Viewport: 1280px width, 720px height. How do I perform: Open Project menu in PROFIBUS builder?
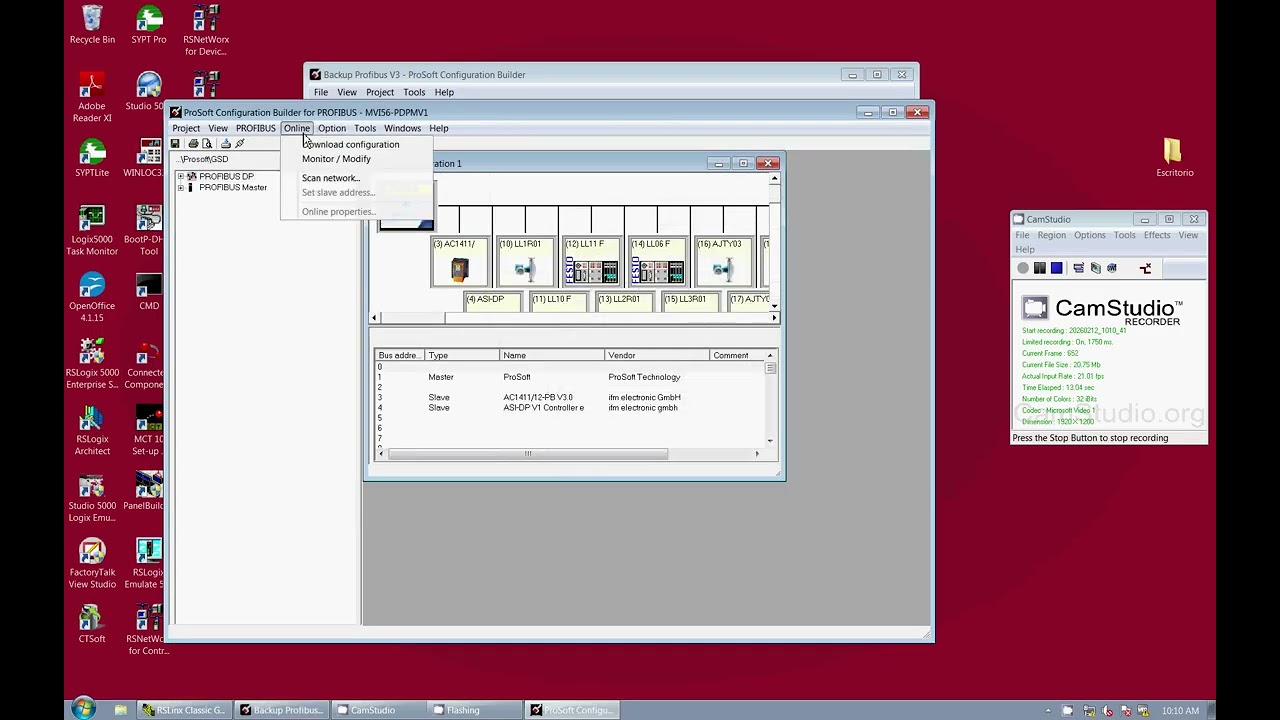click(x=186, y=128)
